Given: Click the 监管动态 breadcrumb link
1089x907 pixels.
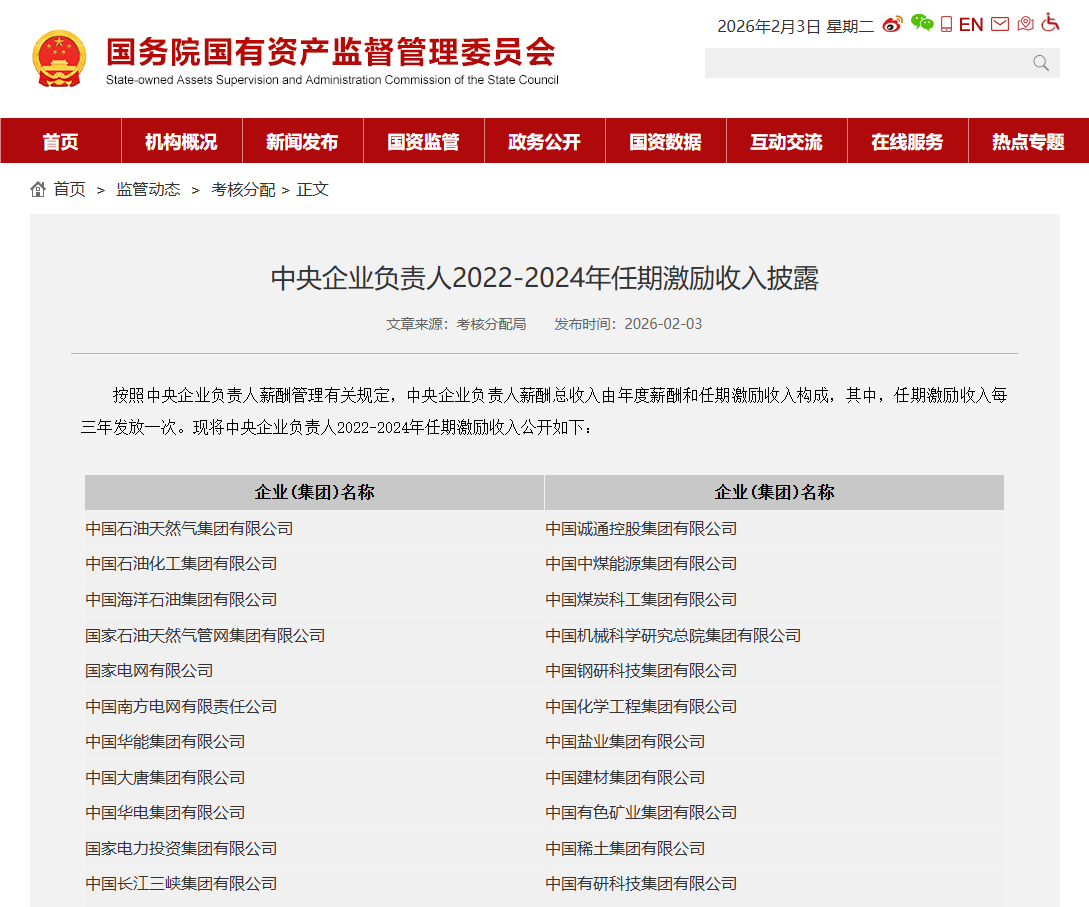Looking at the screenshot, I should point(148,189).
